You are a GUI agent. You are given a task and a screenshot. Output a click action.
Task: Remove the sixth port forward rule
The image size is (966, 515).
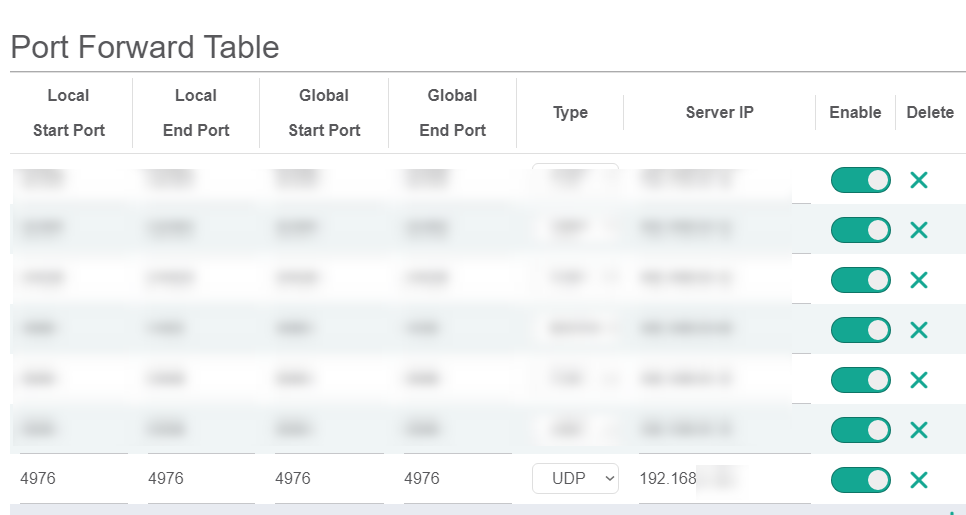tap(918, 430)
